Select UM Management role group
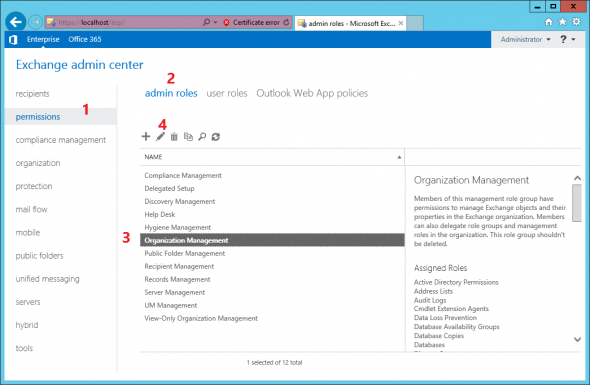 (x=272, y=305)
